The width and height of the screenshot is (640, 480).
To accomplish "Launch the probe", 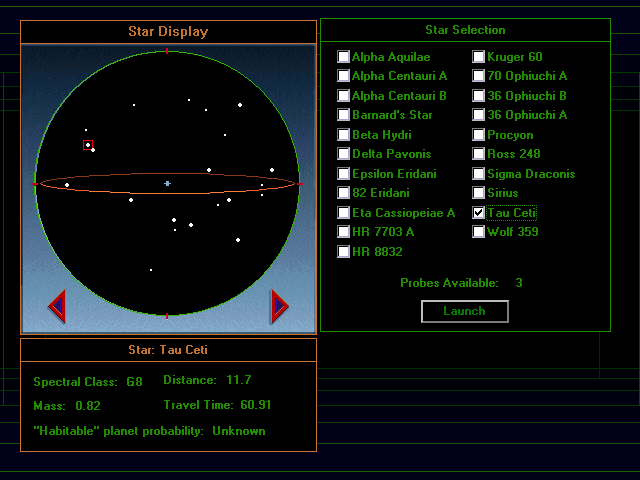I will tap(464, 311).
